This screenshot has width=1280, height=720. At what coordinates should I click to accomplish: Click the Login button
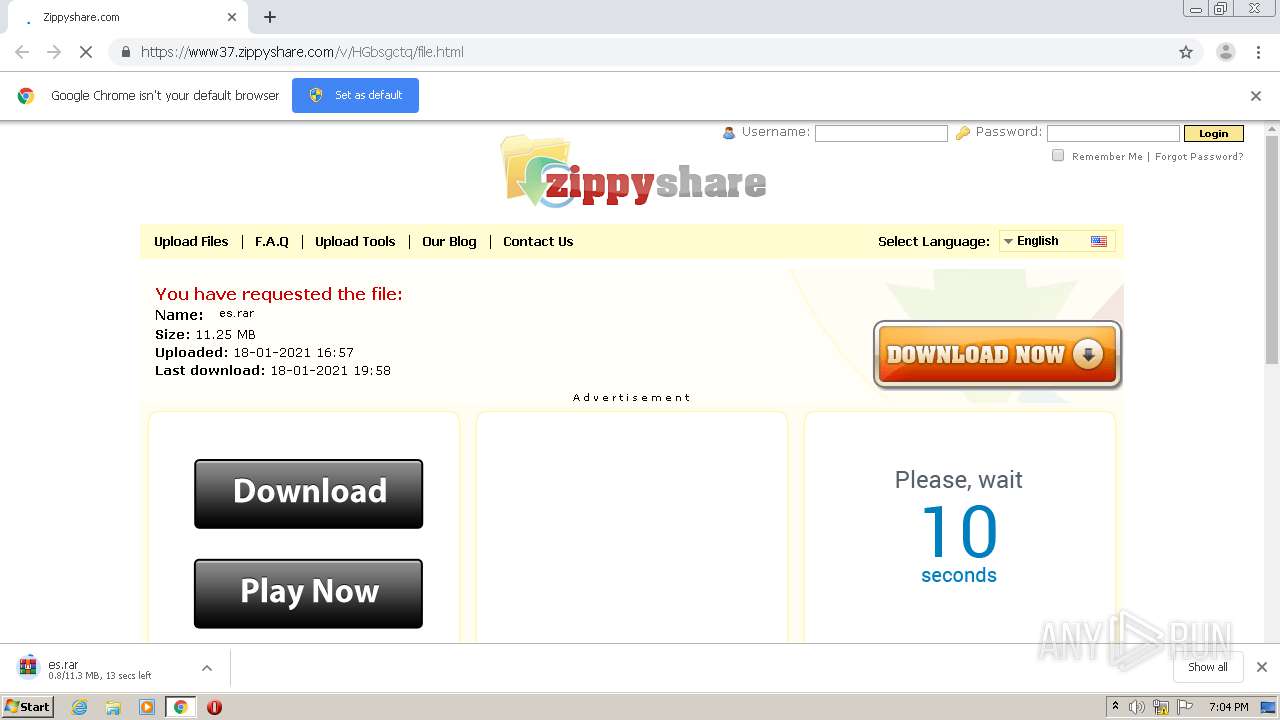coord(1213,133)
